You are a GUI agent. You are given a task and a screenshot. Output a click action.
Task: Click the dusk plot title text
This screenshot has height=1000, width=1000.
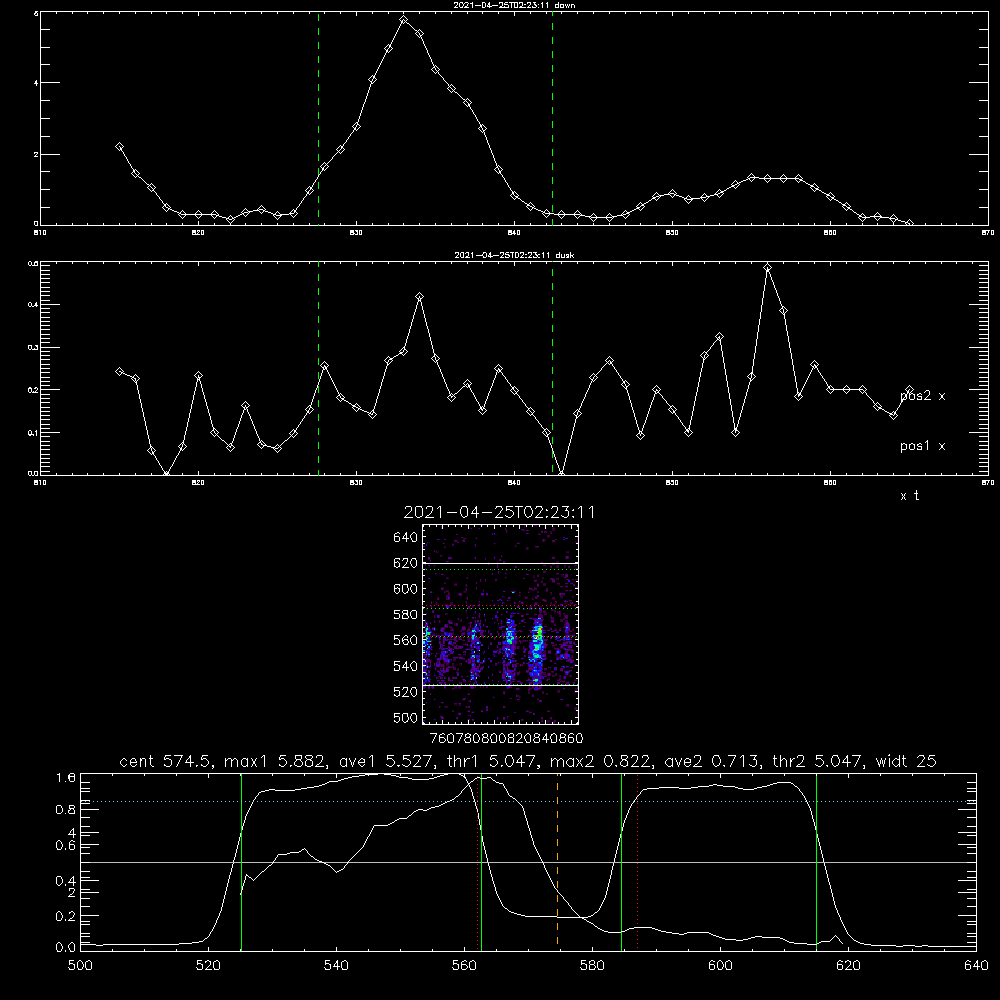pos(514,255)
